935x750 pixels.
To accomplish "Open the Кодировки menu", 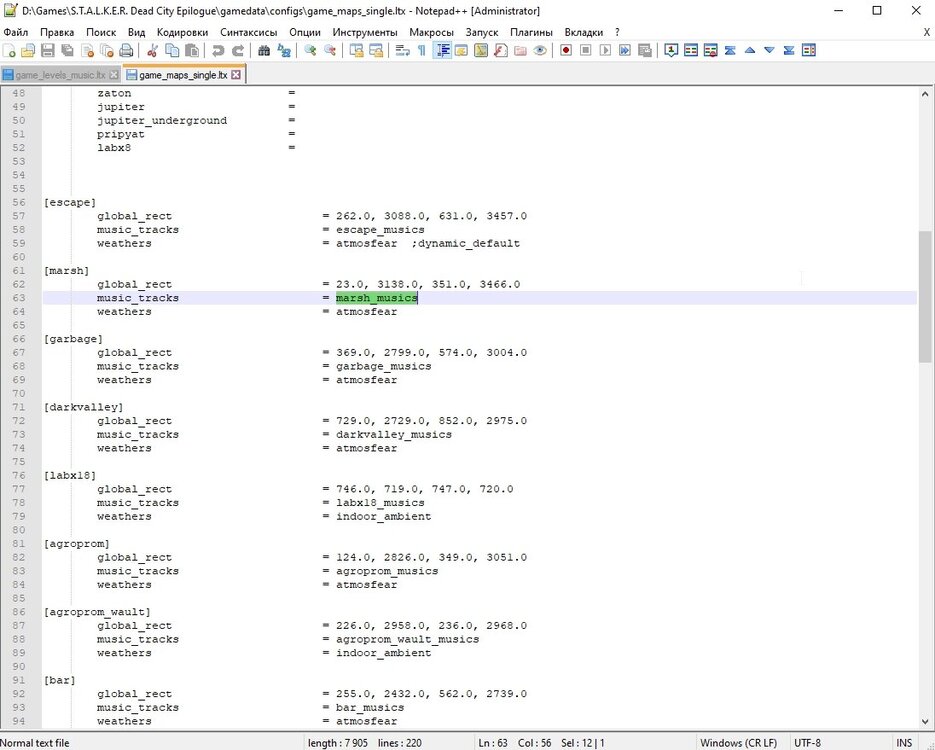I will [x=181, y=32].
